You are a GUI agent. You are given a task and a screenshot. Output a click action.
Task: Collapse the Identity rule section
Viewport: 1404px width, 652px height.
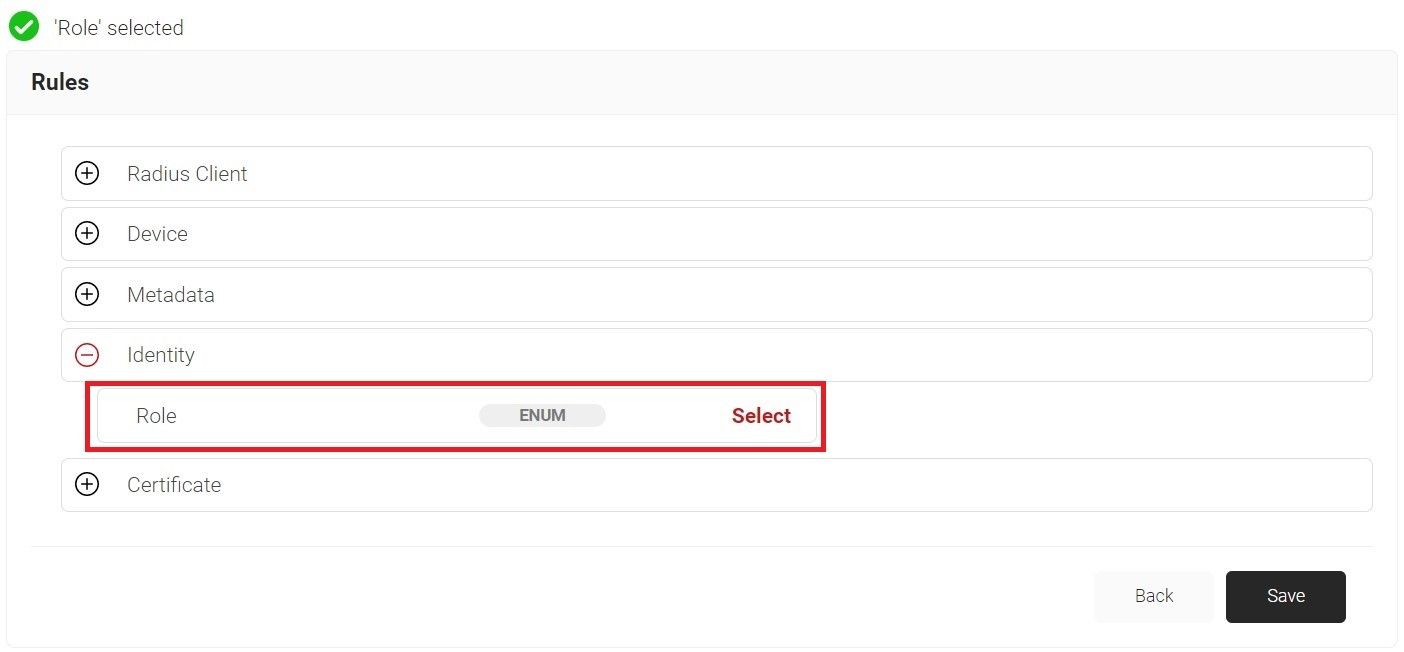click(160, 355)
